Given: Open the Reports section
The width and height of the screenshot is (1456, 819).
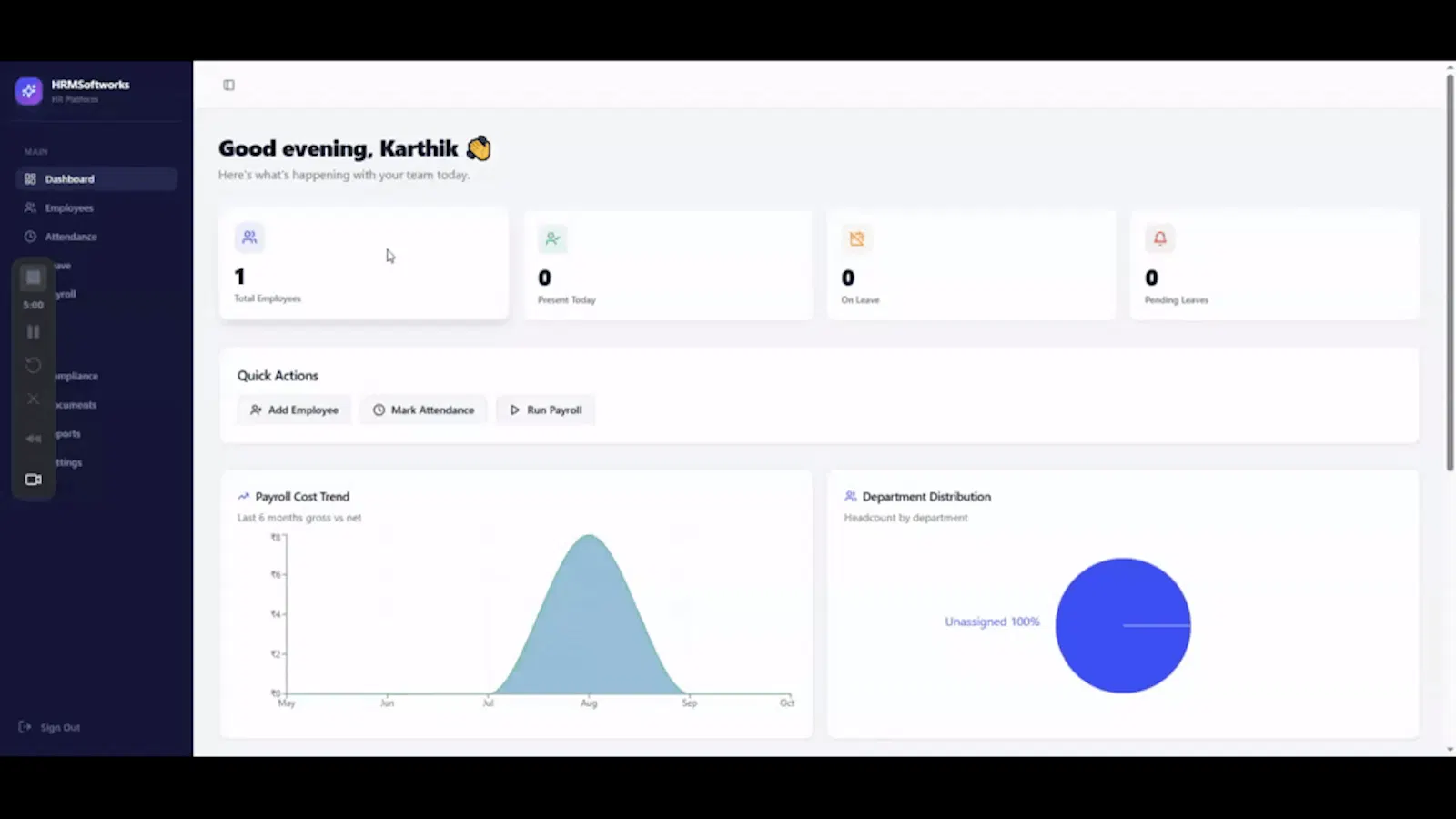Looking at the screenshot, I should pyautogui.click(x=68, y=434).
